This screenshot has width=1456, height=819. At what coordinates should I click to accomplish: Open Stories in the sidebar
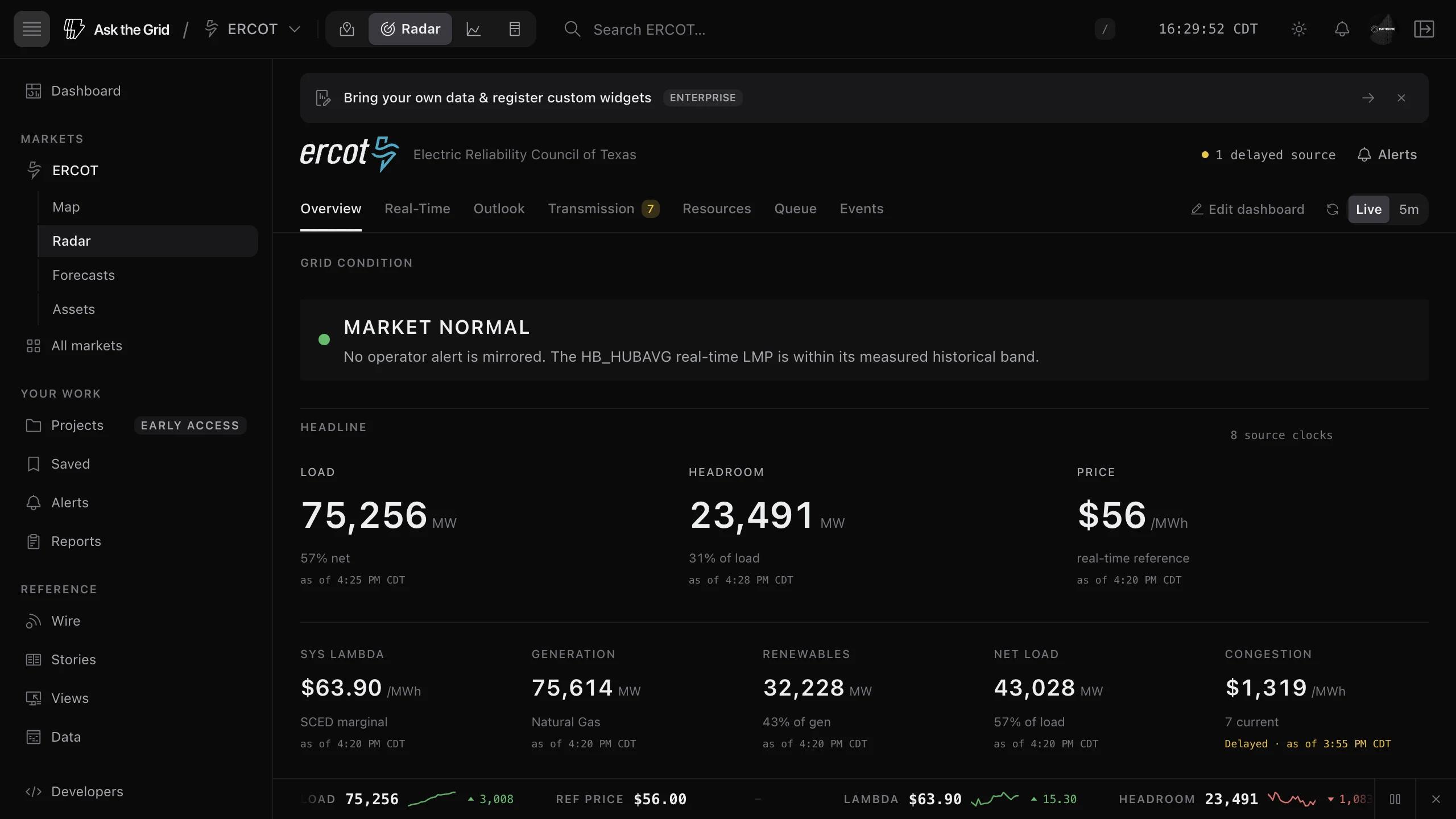pos(136,660)
